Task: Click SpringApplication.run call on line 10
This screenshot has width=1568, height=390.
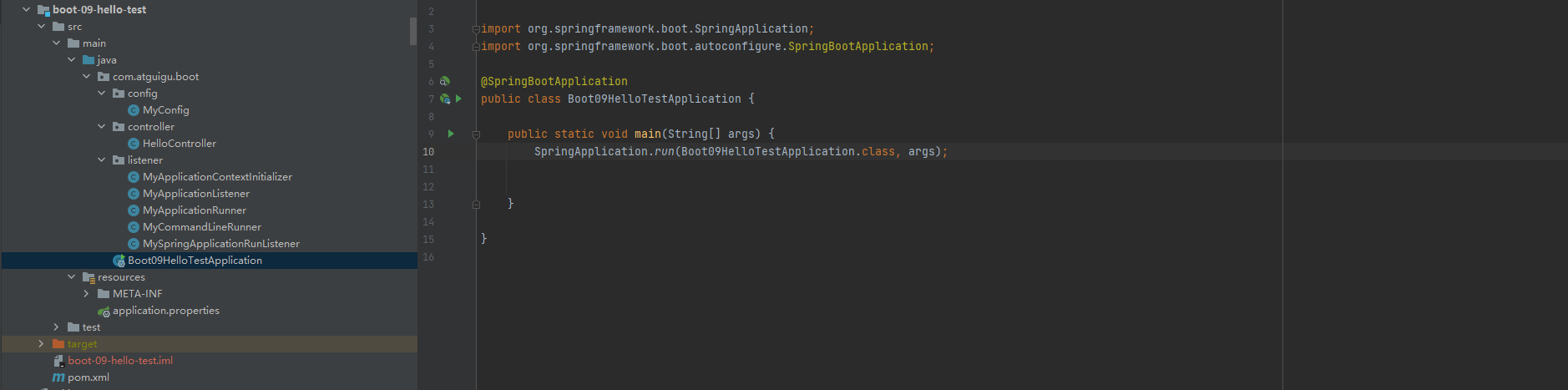Action: (x=604, y=151)
